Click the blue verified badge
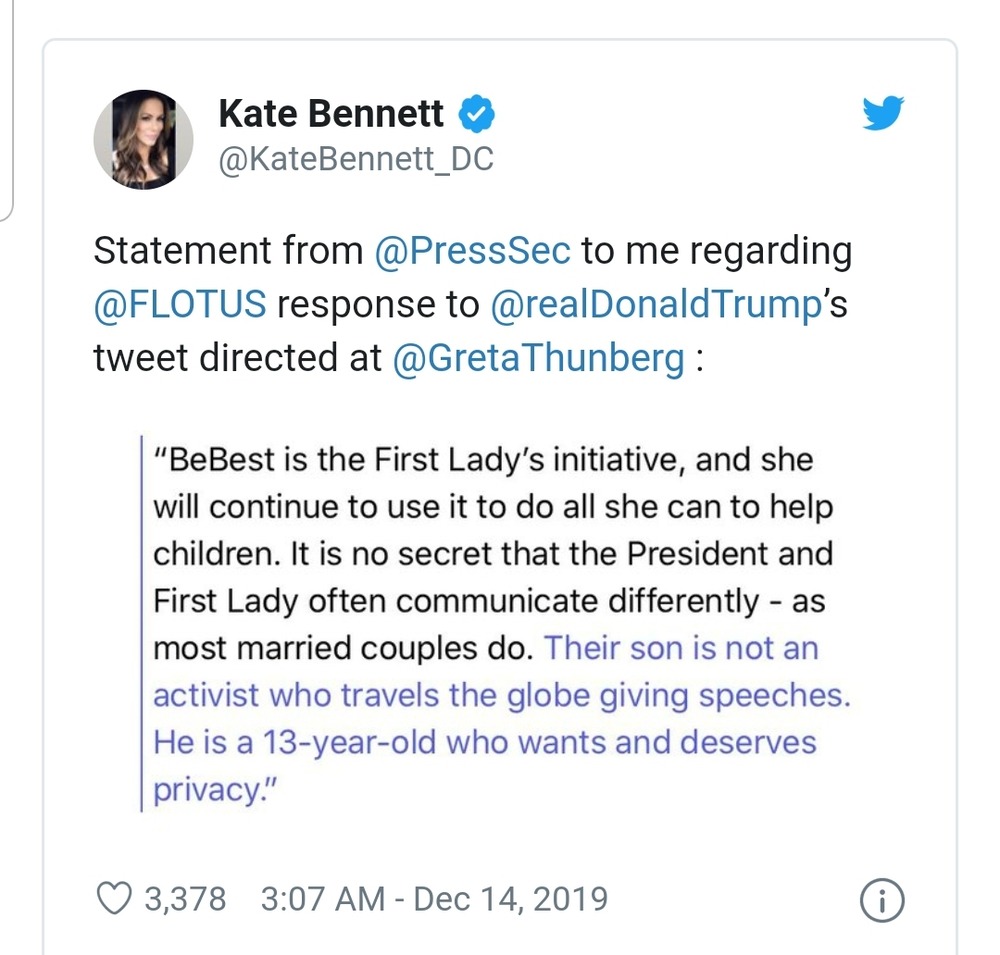This screenshot has height=955, width=1000. click(x=476, y=114)
